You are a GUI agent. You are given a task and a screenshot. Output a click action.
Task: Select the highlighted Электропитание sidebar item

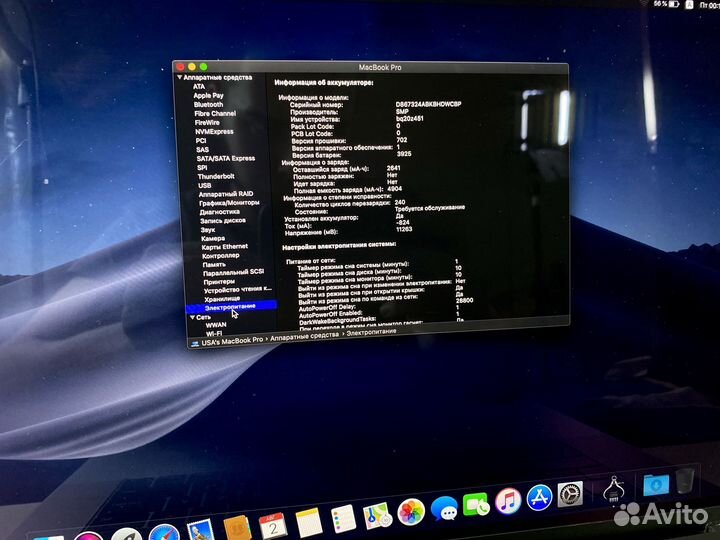click(231, 307)
